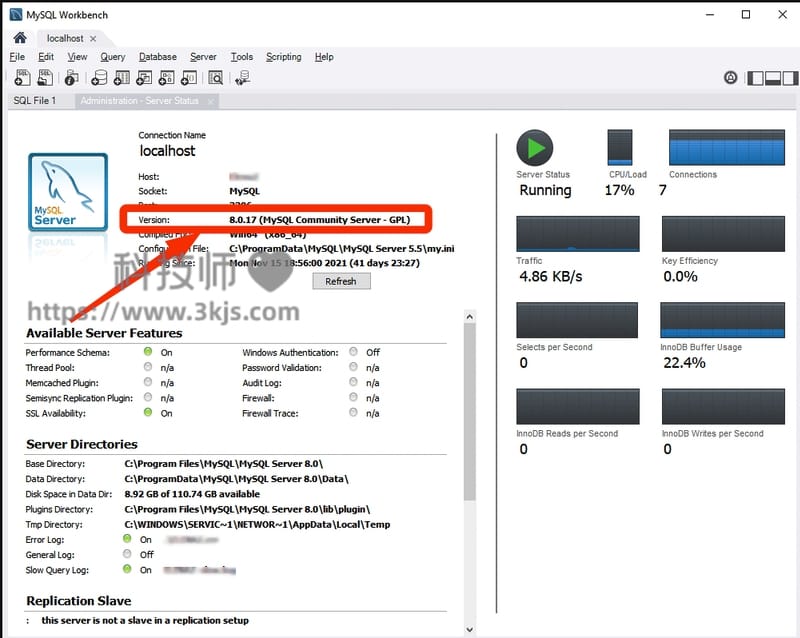Click the Key Efficiency graph
The image size is (800, 638).
(x=723, y=234)
